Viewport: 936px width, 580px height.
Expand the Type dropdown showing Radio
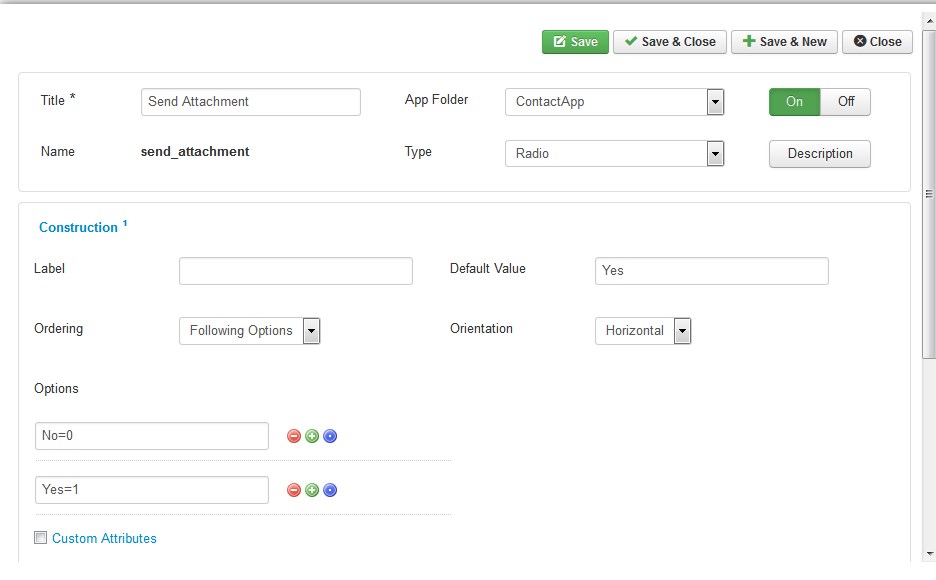[614, 153]
